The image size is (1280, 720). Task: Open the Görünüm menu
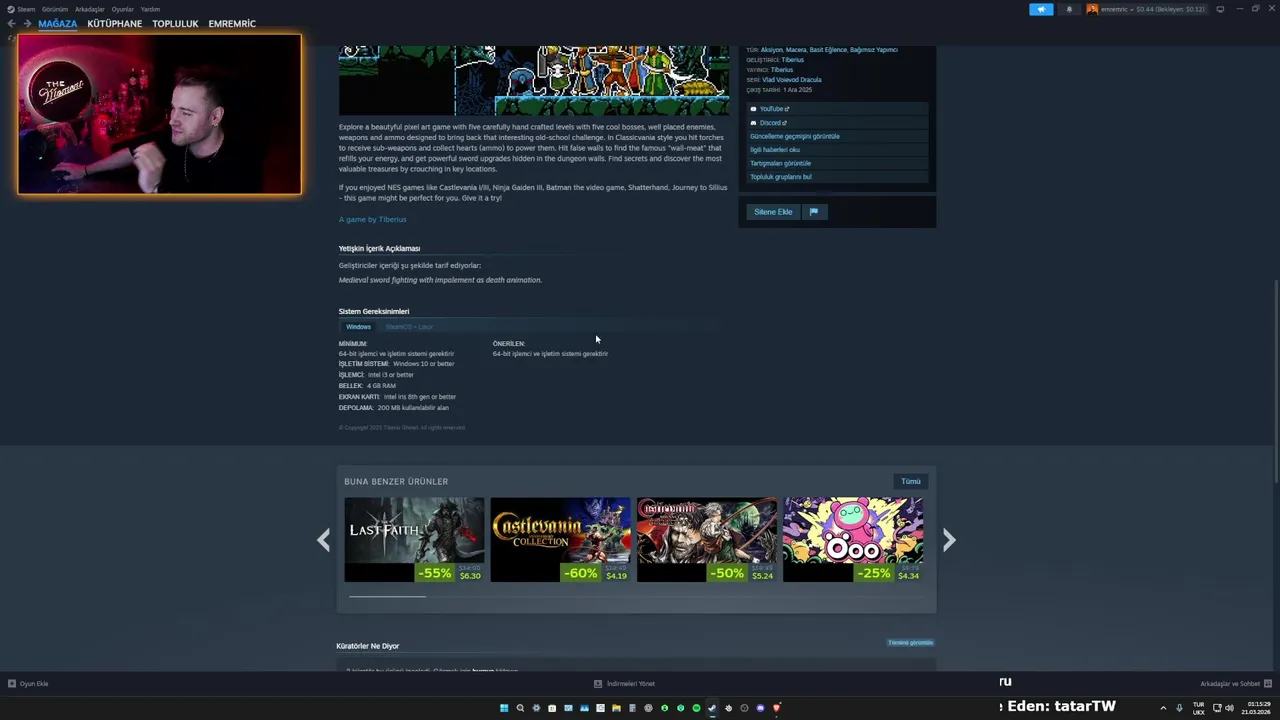[55, 9]
